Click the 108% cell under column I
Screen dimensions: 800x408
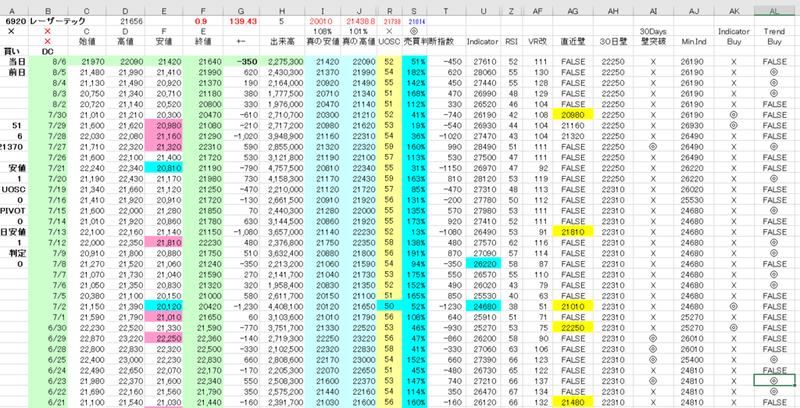pyautogui.click(x=322, y=32)
